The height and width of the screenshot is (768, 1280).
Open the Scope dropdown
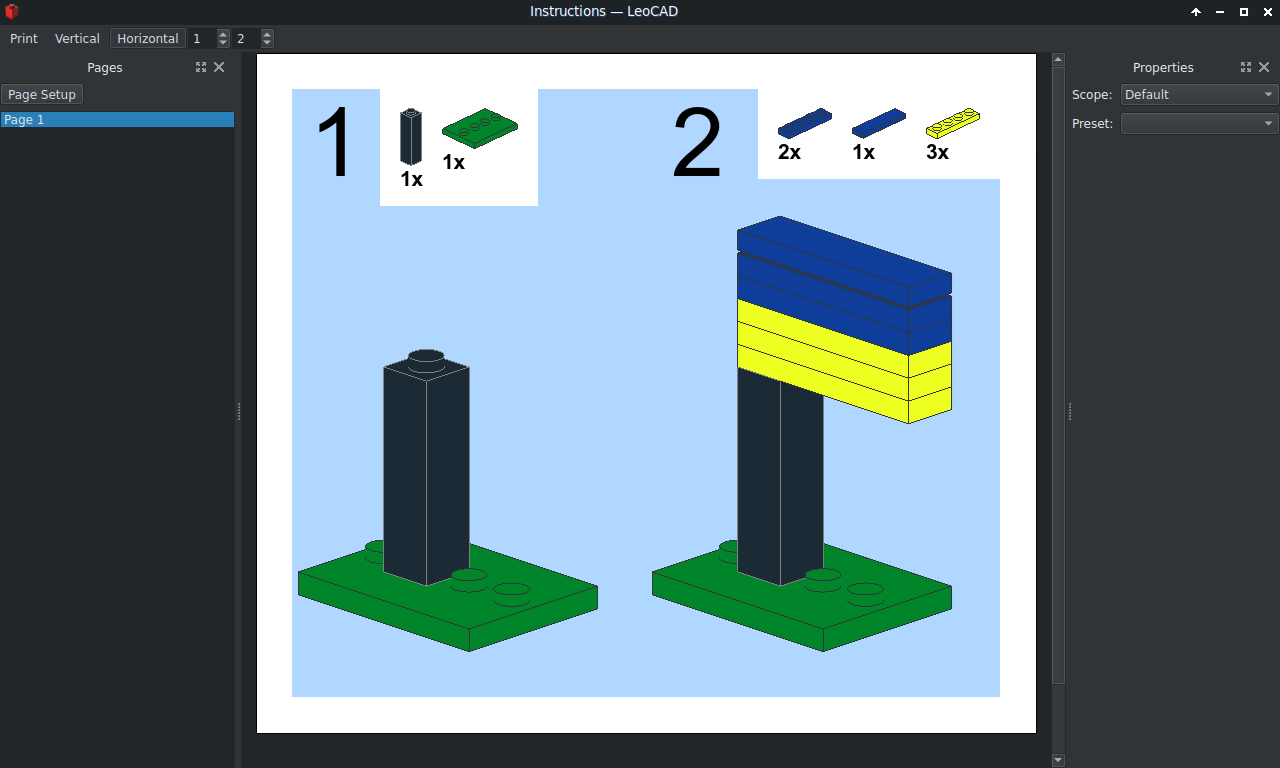pos(1199,94)
